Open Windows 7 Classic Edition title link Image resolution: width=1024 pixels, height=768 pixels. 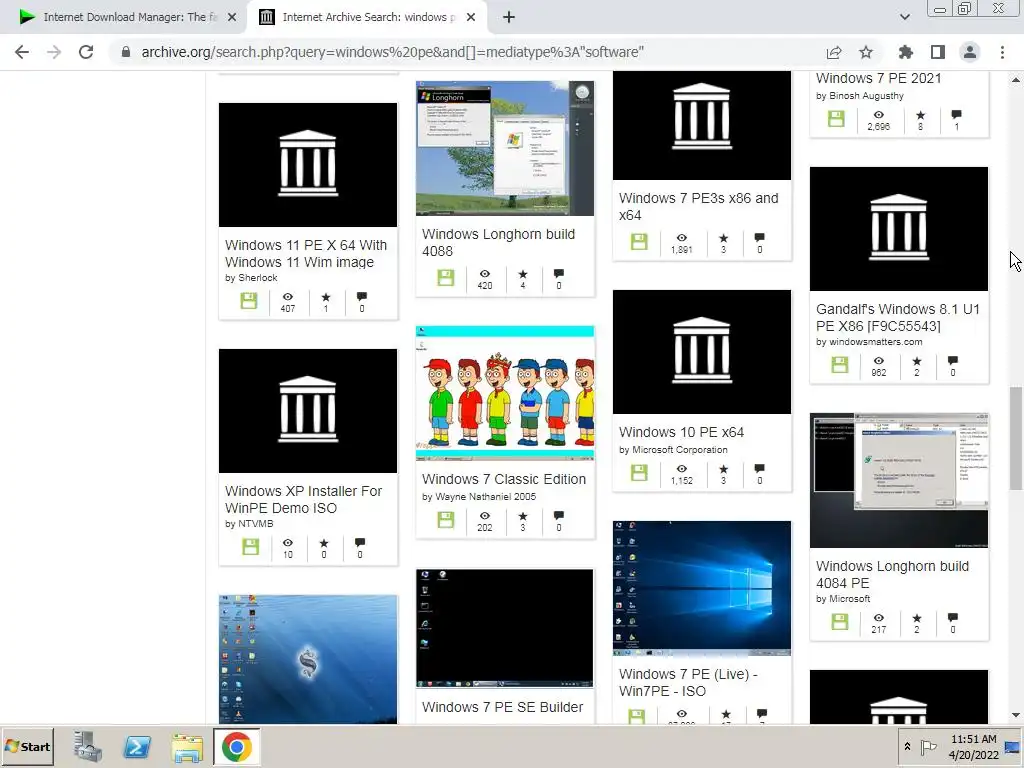click(504, 479)
